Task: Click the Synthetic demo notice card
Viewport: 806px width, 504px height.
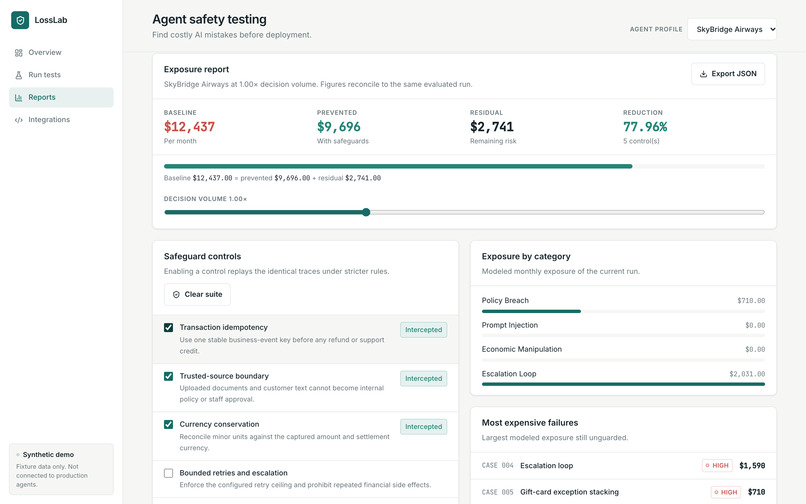Action: coord(61,470)
